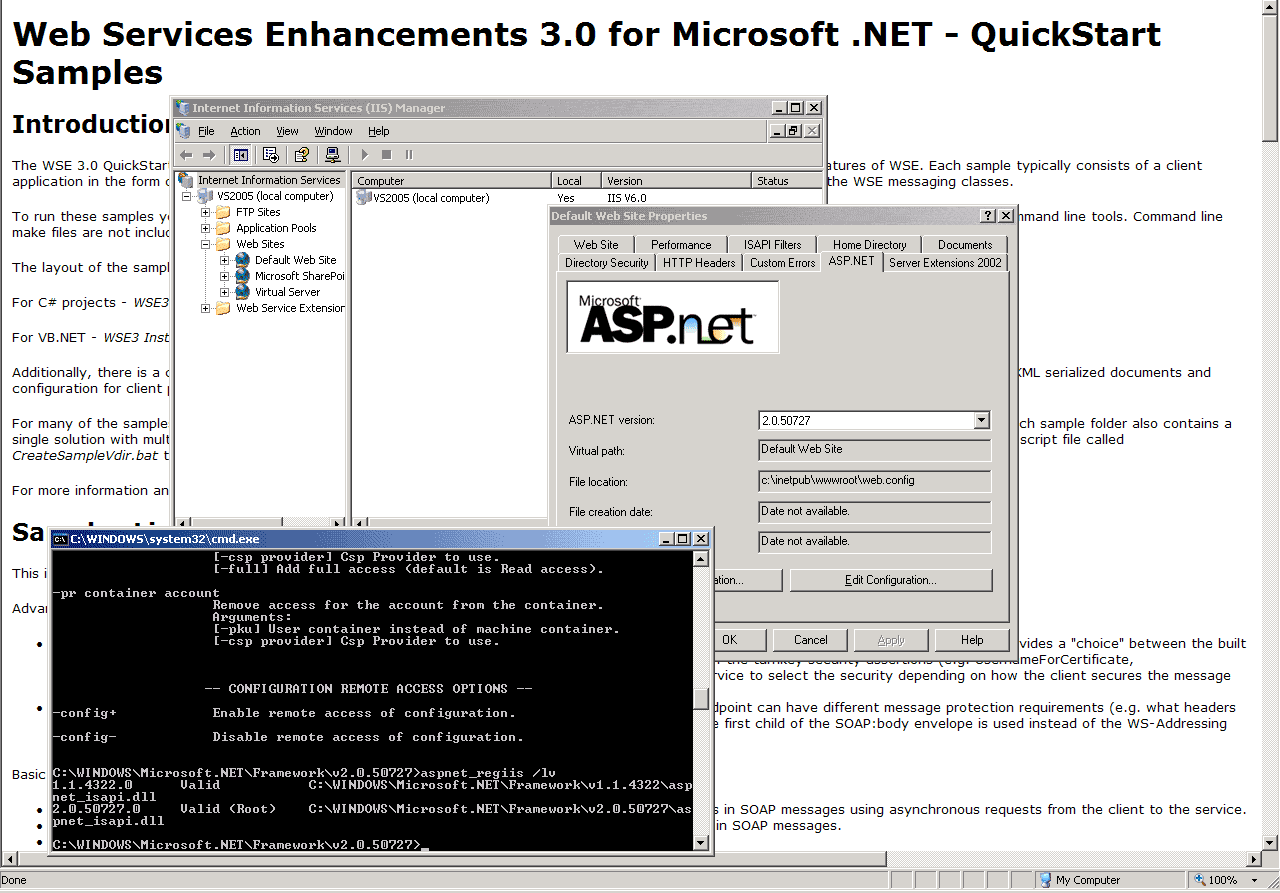1280x893 pixels.
Task: Click the Export List toolbar icon
Action: pos(270,155)
